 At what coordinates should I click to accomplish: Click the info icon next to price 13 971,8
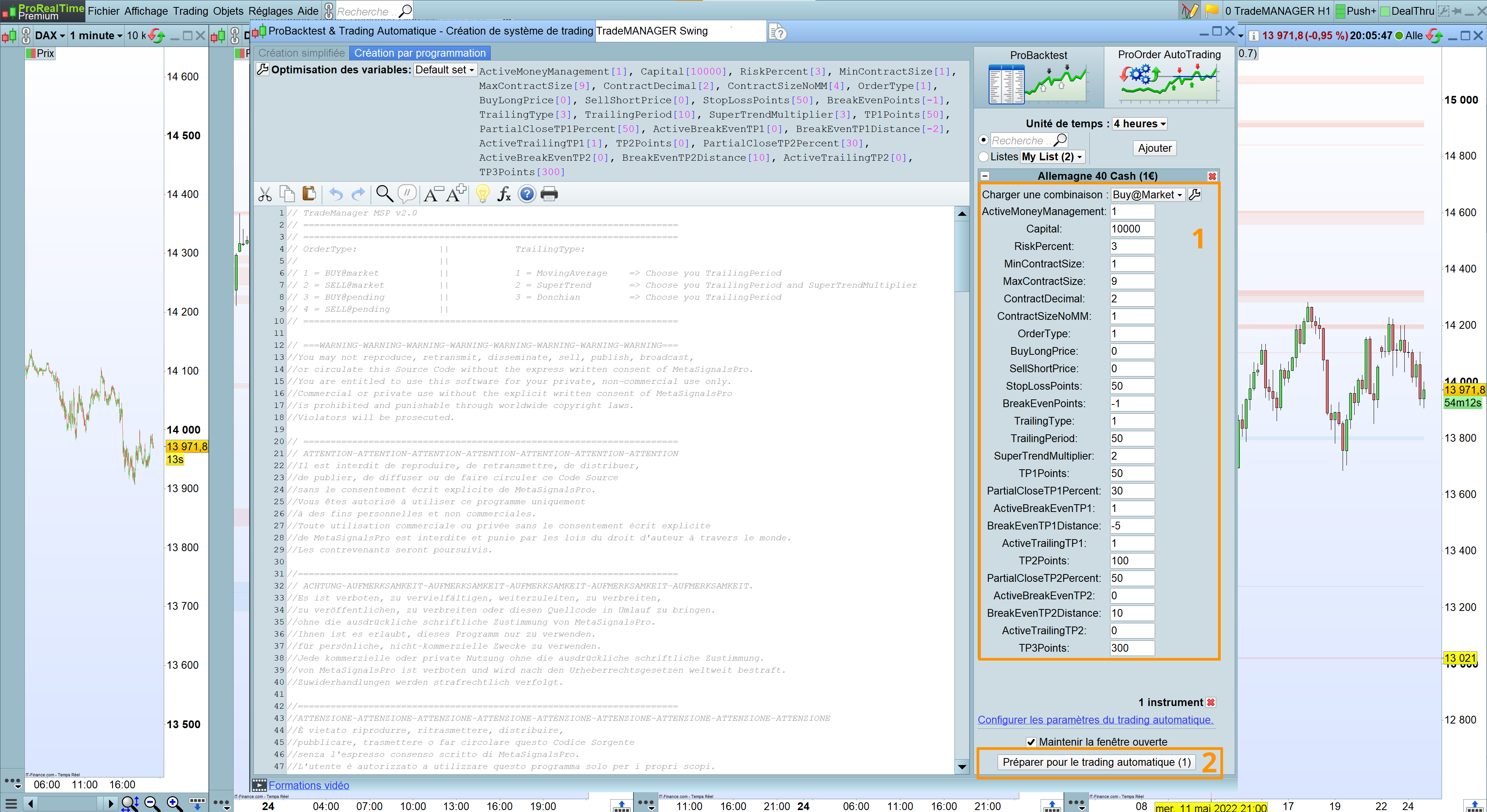click(x=1254, y=36)
